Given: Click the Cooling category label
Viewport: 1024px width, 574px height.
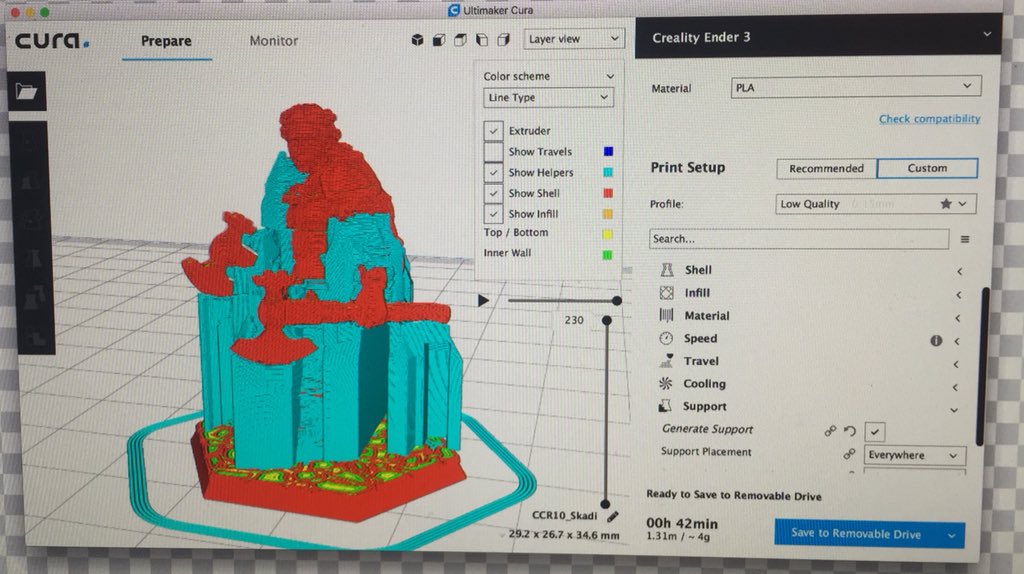Looking at the screenshot, I should point(704,383).
